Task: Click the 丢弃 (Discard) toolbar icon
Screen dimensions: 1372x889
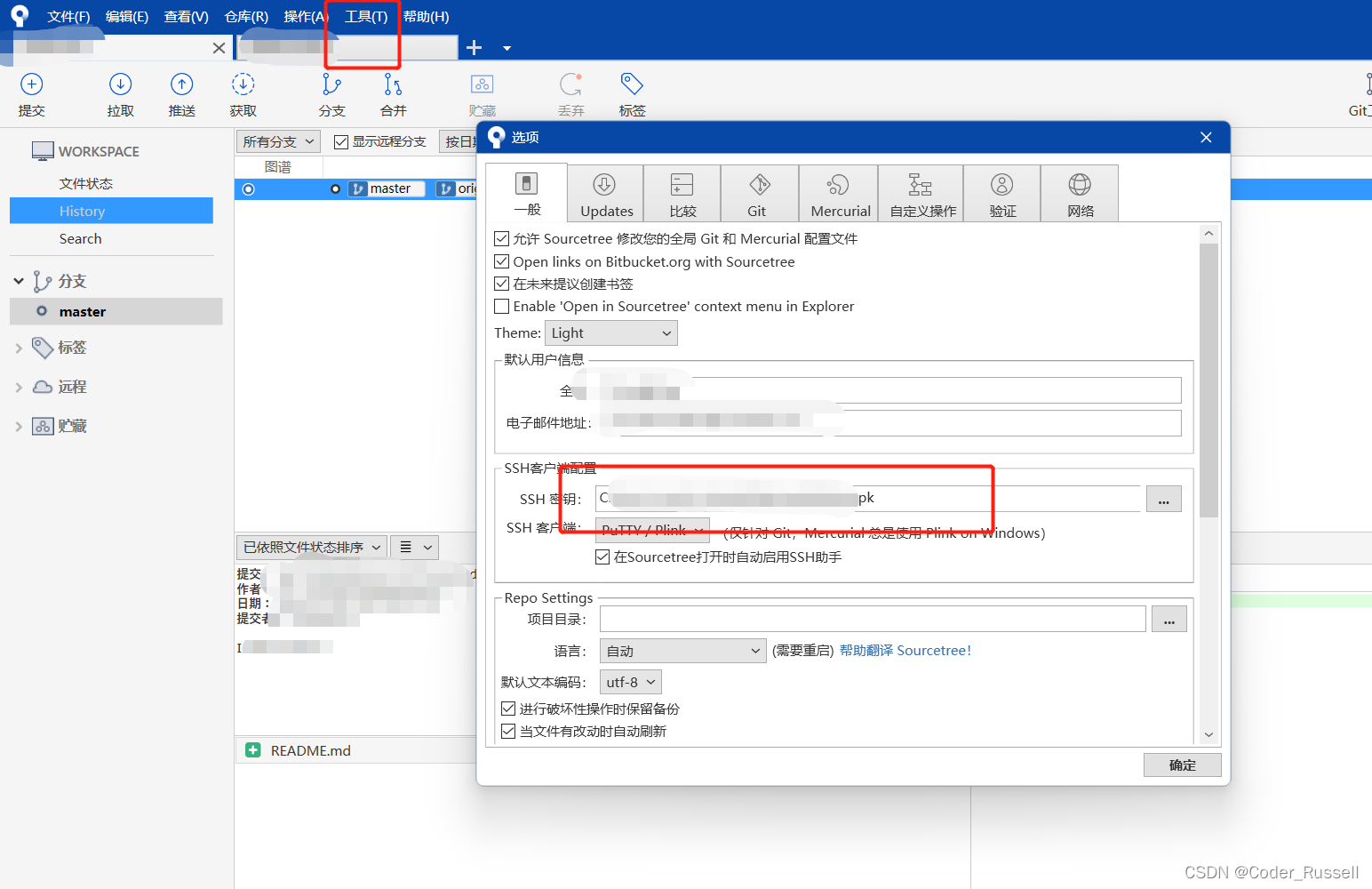Action: click(570, 84)
